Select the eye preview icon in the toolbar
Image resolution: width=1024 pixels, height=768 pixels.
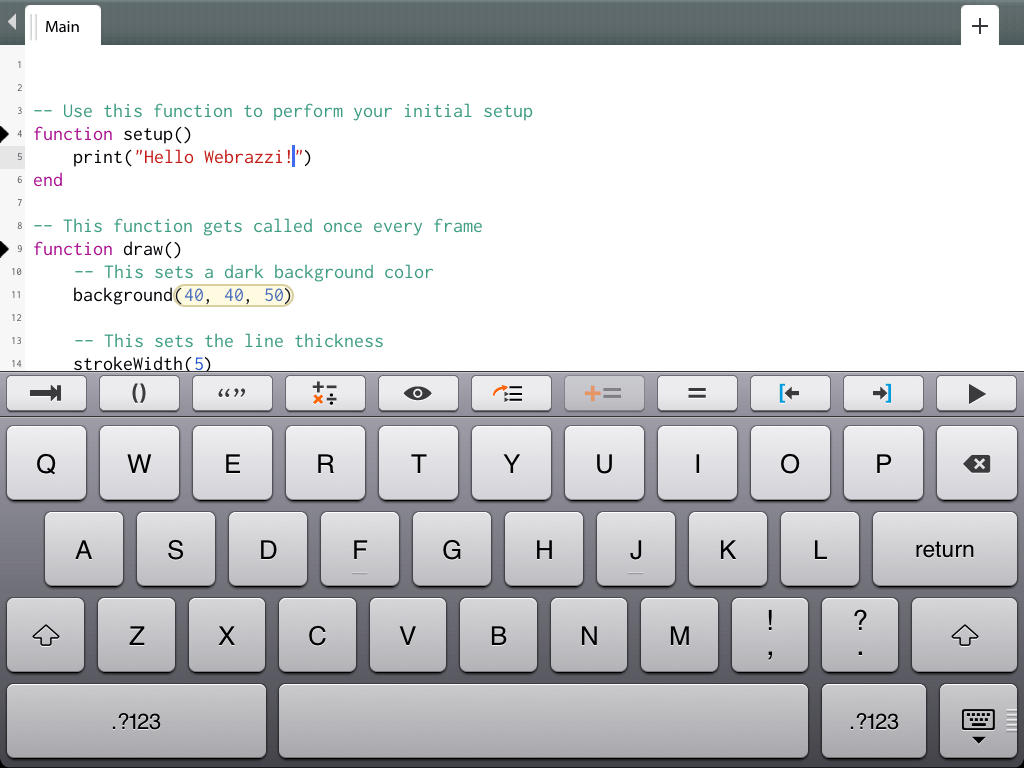tap(418, 393)
